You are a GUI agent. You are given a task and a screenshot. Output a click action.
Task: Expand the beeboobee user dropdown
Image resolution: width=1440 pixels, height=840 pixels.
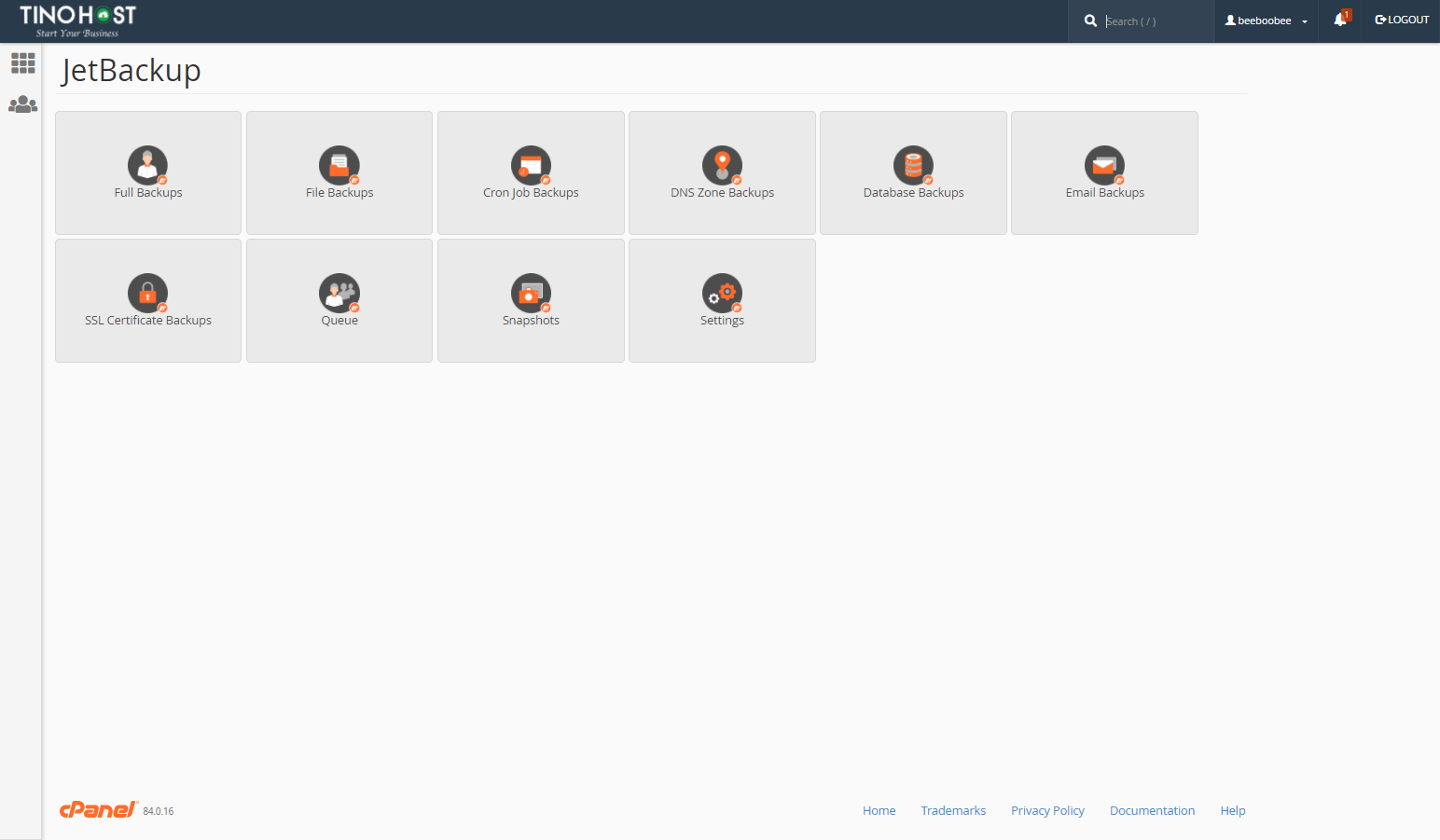pyautogui.click(x=1266, y=21)
